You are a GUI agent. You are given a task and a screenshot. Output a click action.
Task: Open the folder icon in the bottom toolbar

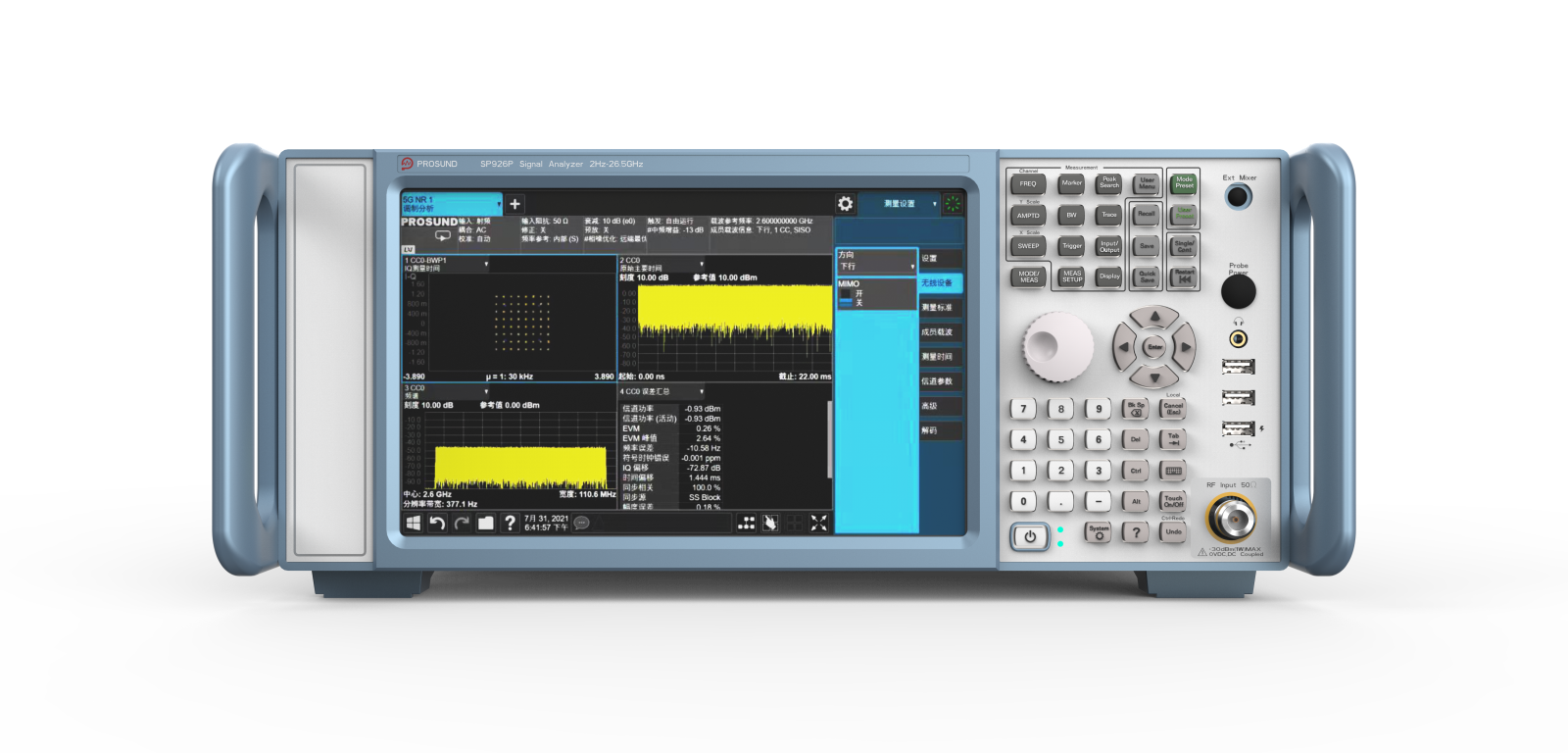pyautogui.click(x=485, y=524)
